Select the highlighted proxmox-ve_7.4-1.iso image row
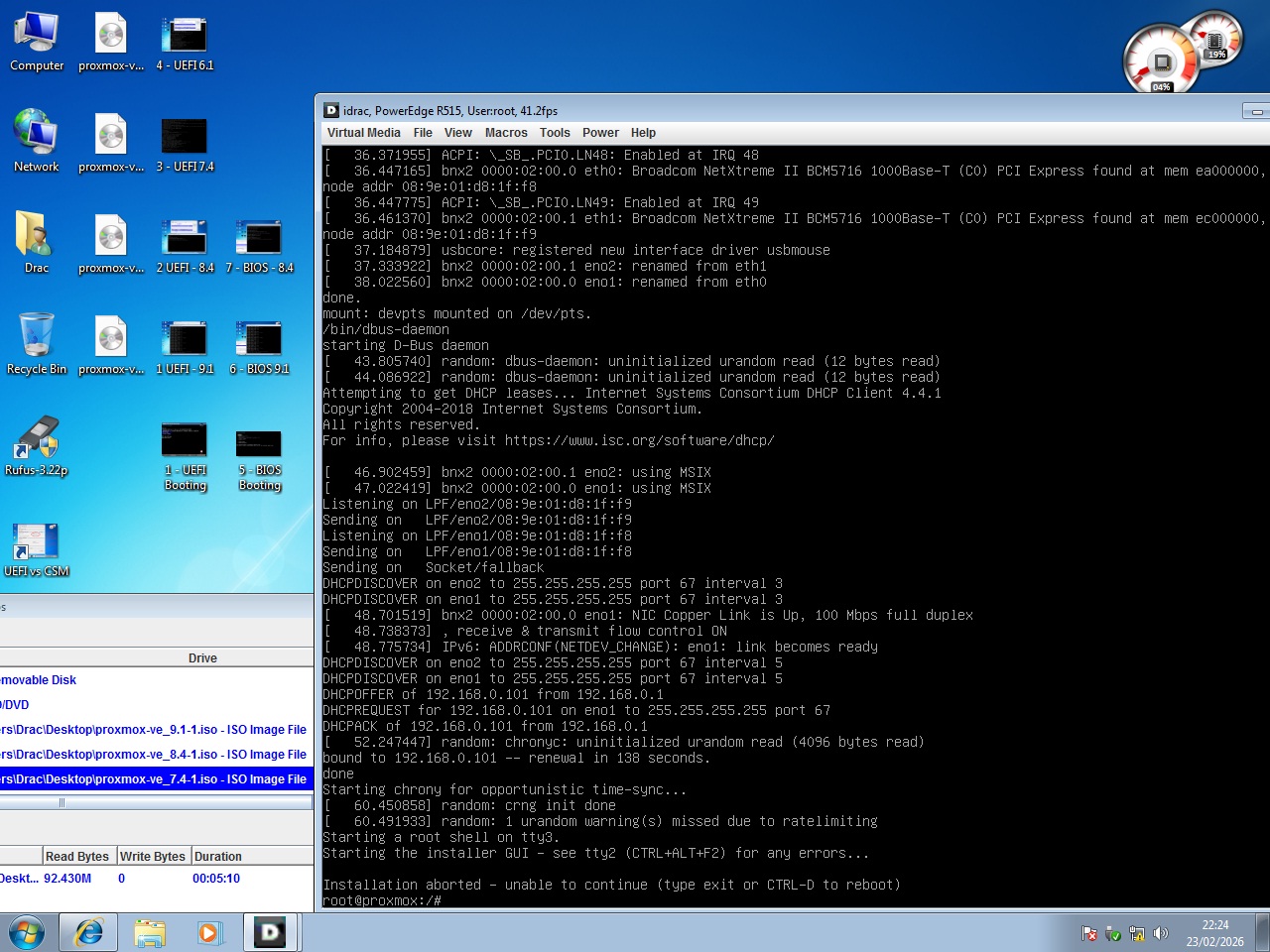Screen dimensions: 1270x952 point(157,779)
